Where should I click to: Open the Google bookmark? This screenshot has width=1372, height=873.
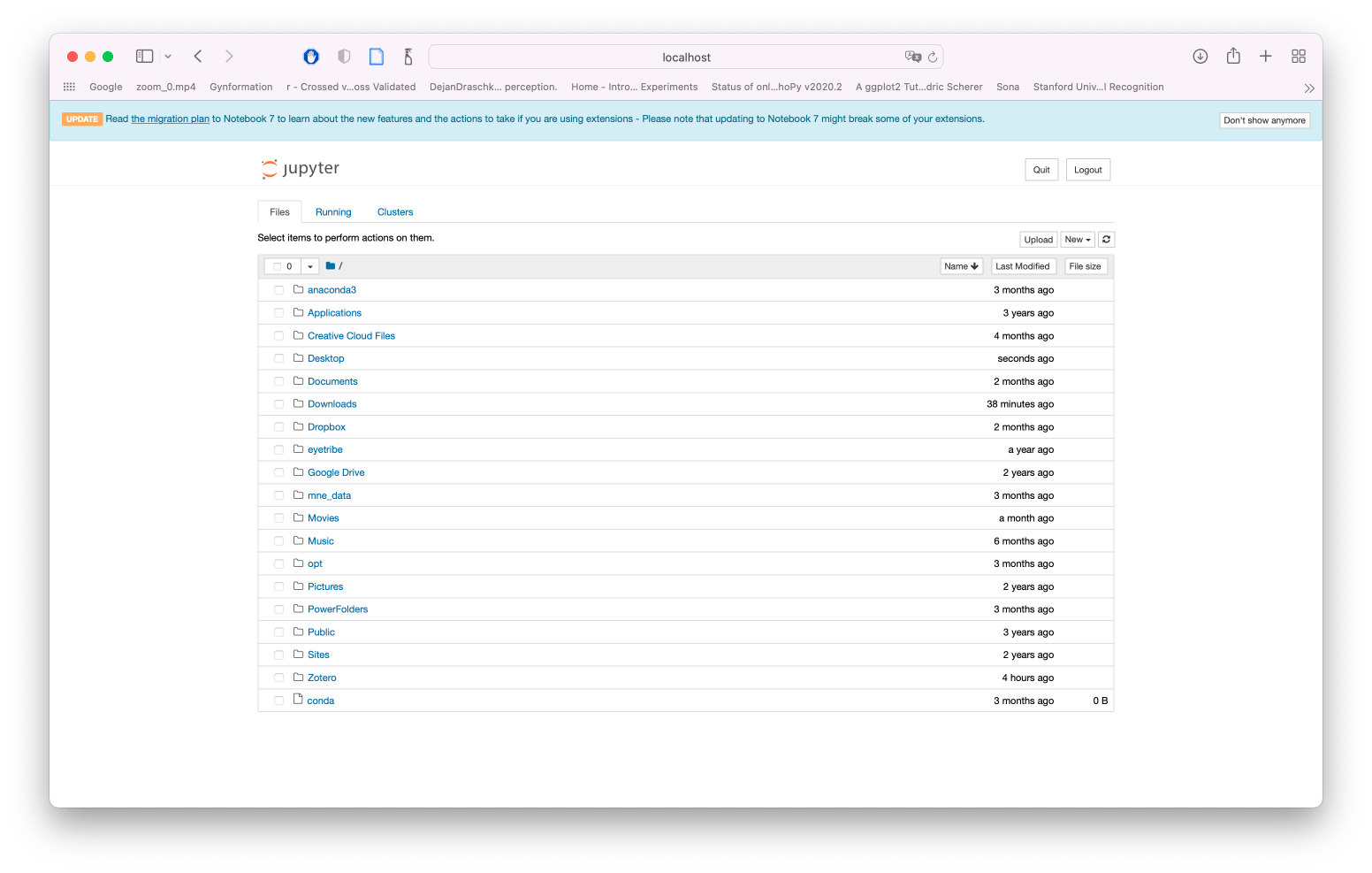(x=106, y=87)
